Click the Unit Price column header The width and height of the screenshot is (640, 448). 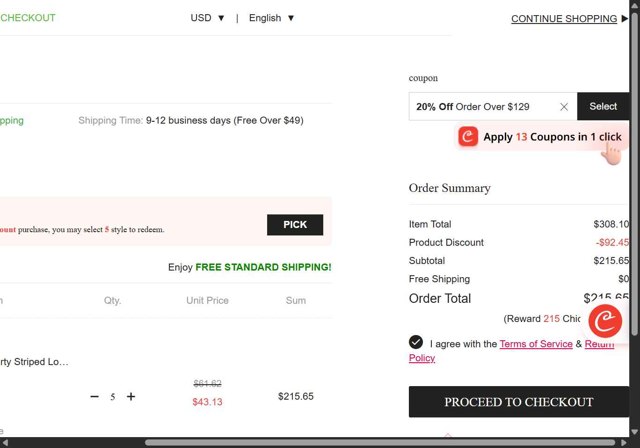tap(207, 301)
